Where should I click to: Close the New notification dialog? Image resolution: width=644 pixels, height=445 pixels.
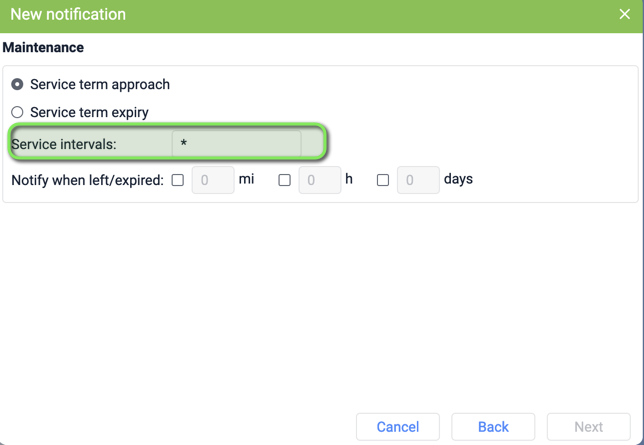(624, 14)
